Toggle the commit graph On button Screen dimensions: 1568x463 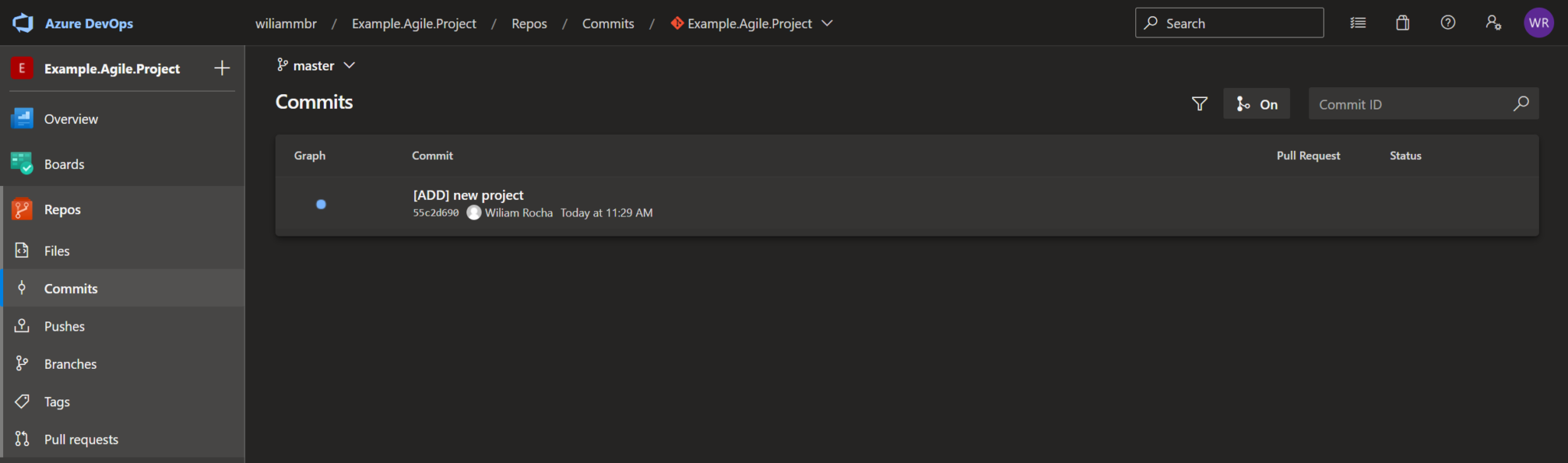(1256, 103)
